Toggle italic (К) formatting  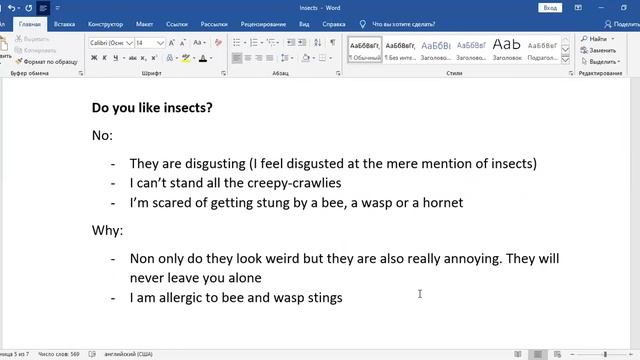pyautogui.click(x=104, y=58)
